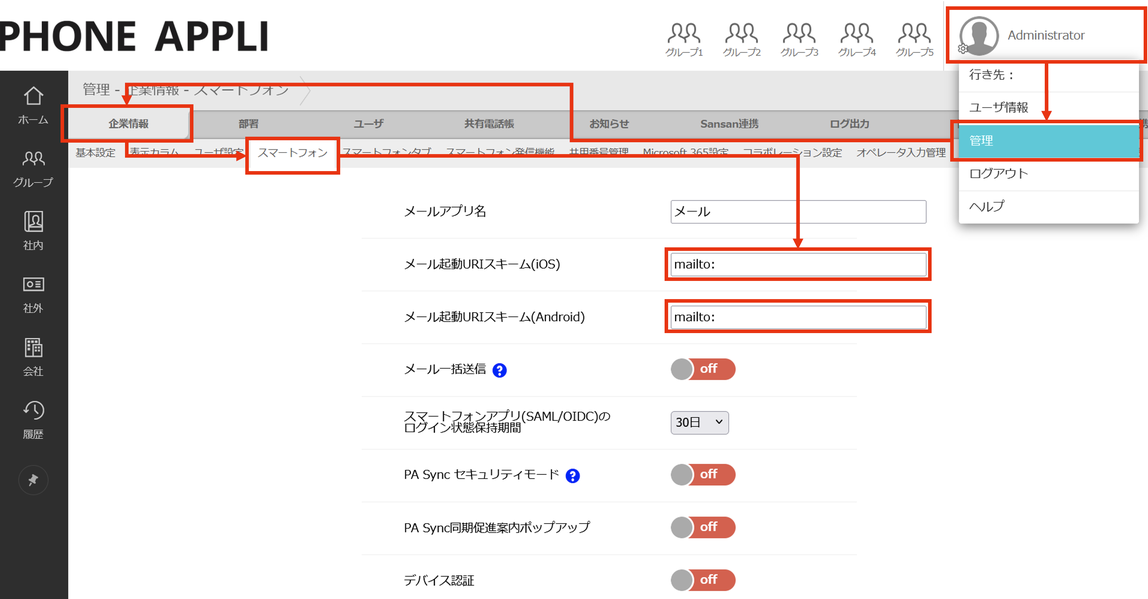Screen dimensions: 1148x599
Task: Select the ログ出力 tab
Action: click(849, 124)
